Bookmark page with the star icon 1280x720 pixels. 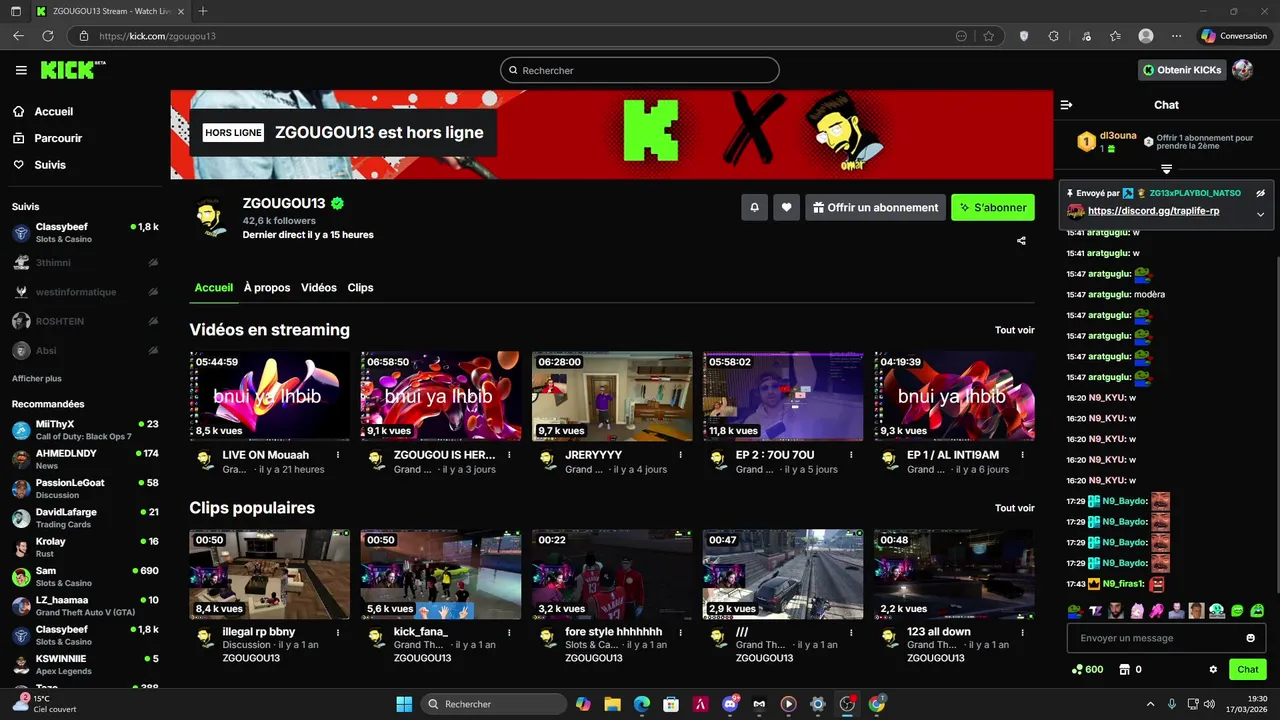tap(988, 36)
